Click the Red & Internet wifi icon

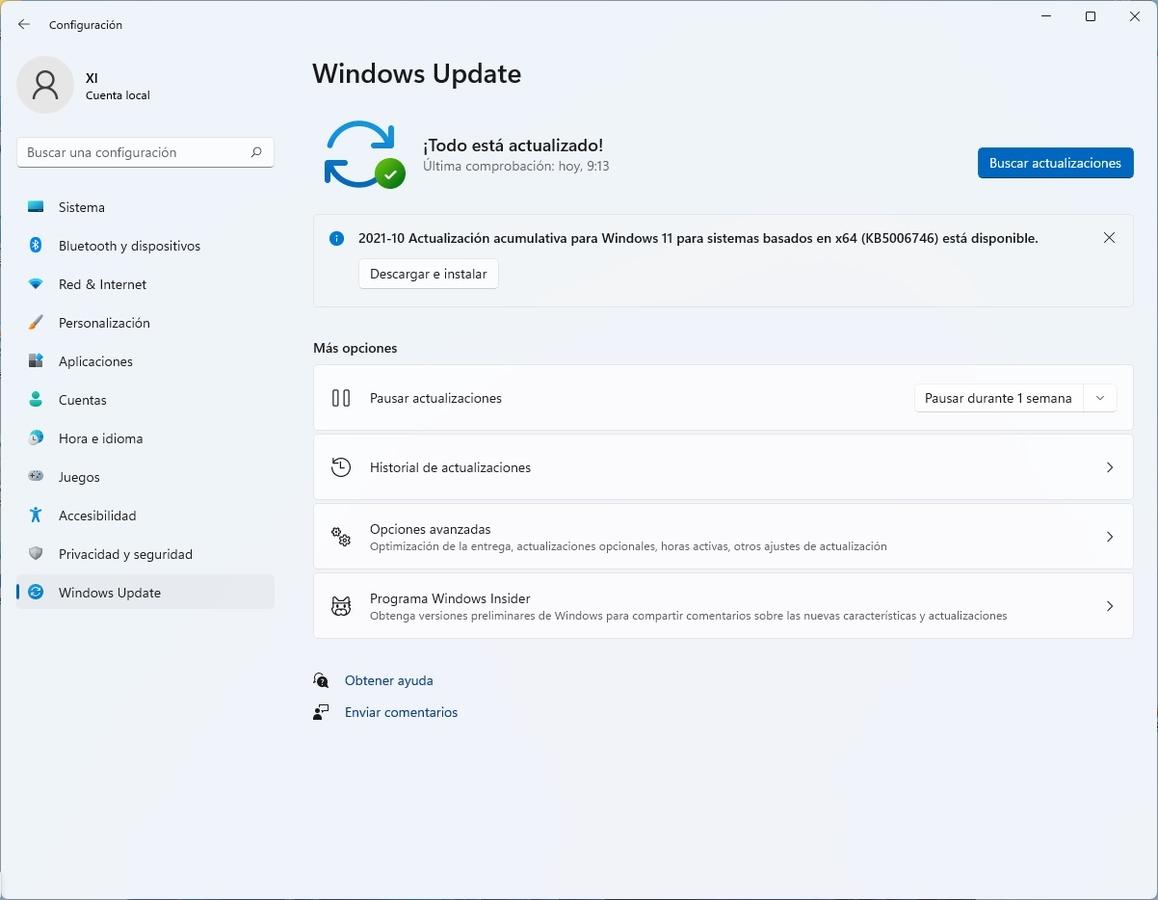click(x=35, y=284)
